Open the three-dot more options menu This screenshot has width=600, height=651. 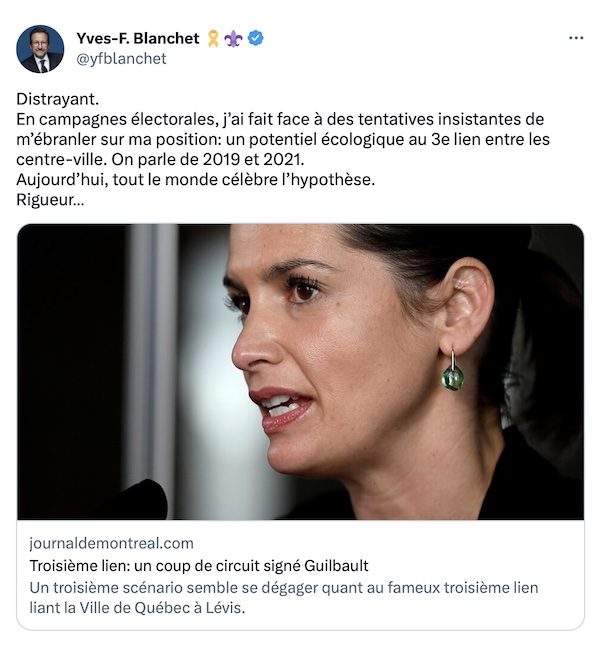click(x=576, y=38)
